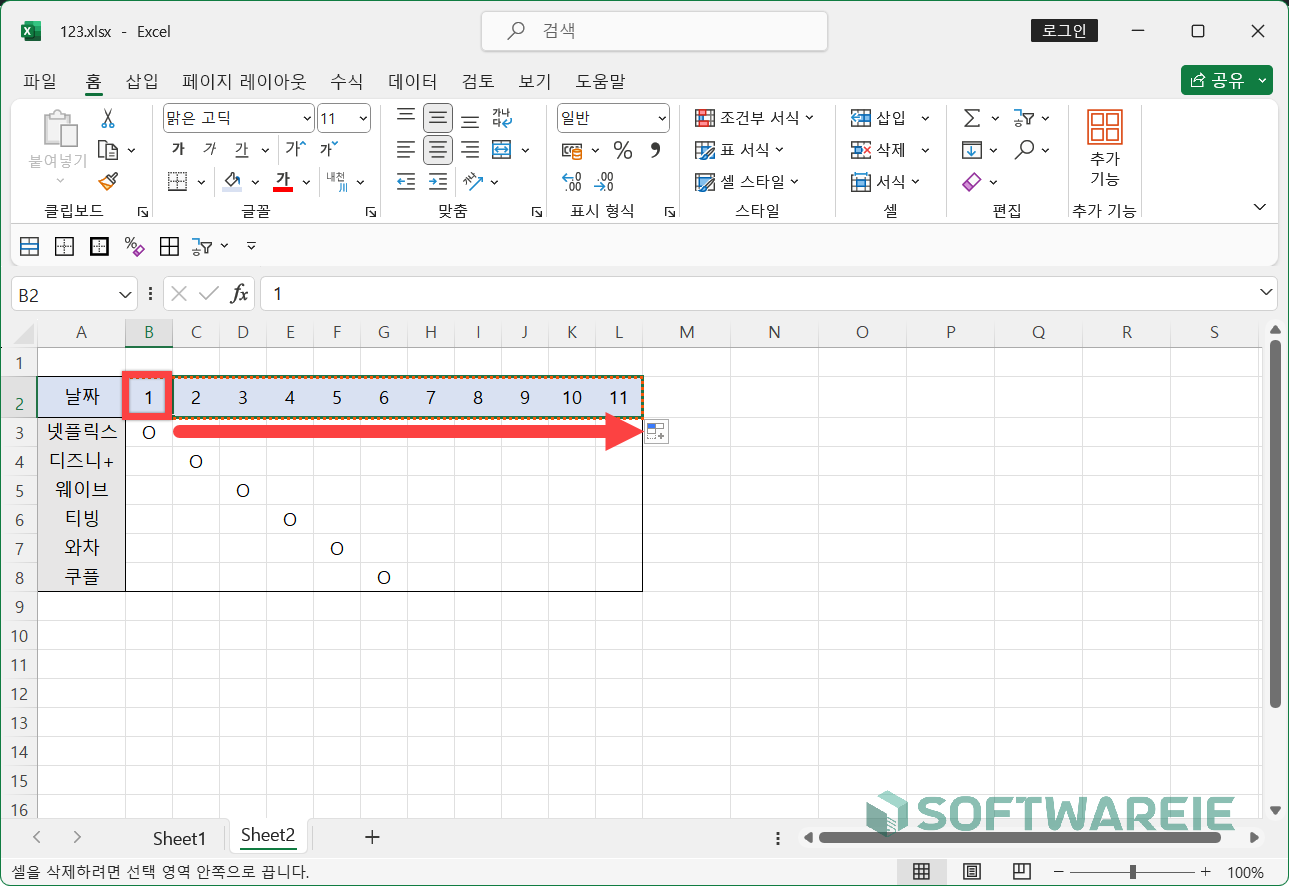The image size is (1289, 886).
Task: Switch to the 수식 tab
Action: click(347, 81)
